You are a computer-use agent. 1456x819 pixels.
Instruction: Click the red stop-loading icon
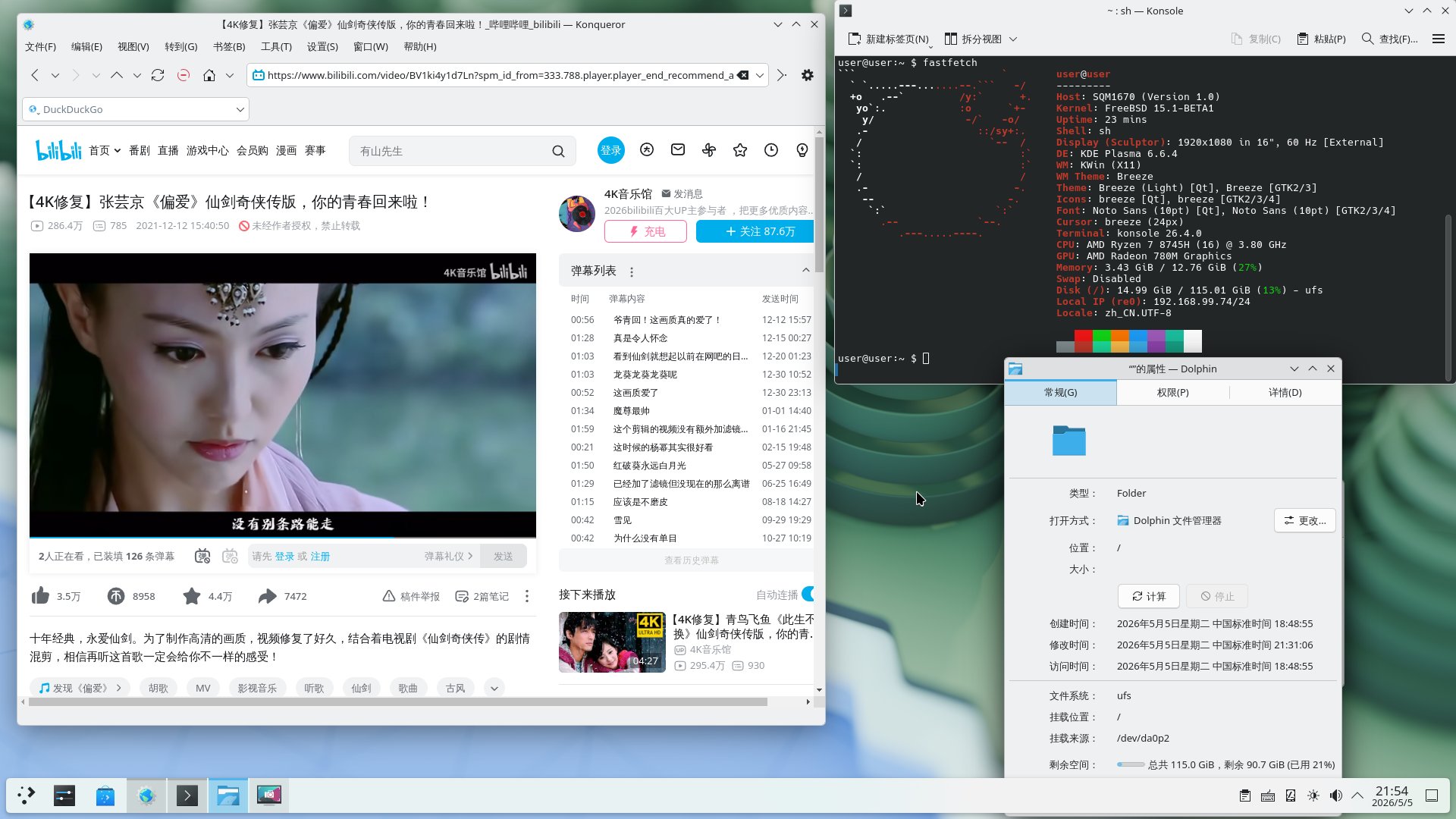184,75
